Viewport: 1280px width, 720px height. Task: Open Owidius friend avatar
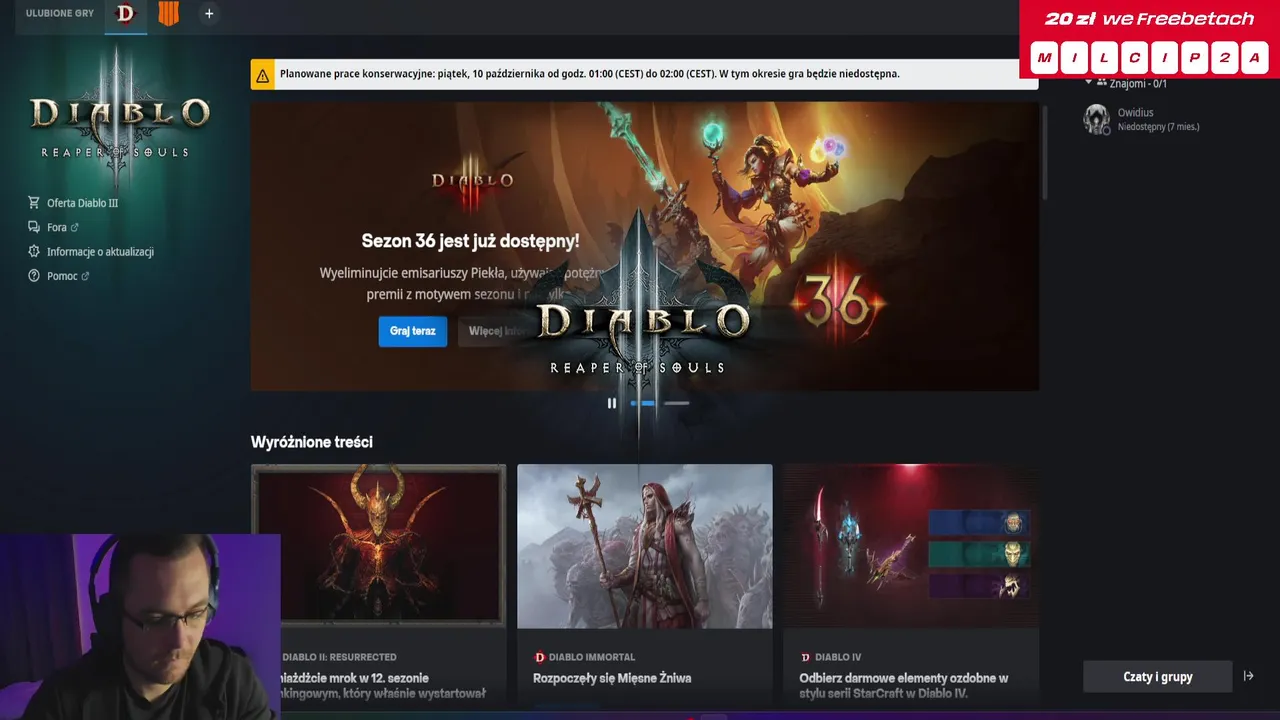1097,119
